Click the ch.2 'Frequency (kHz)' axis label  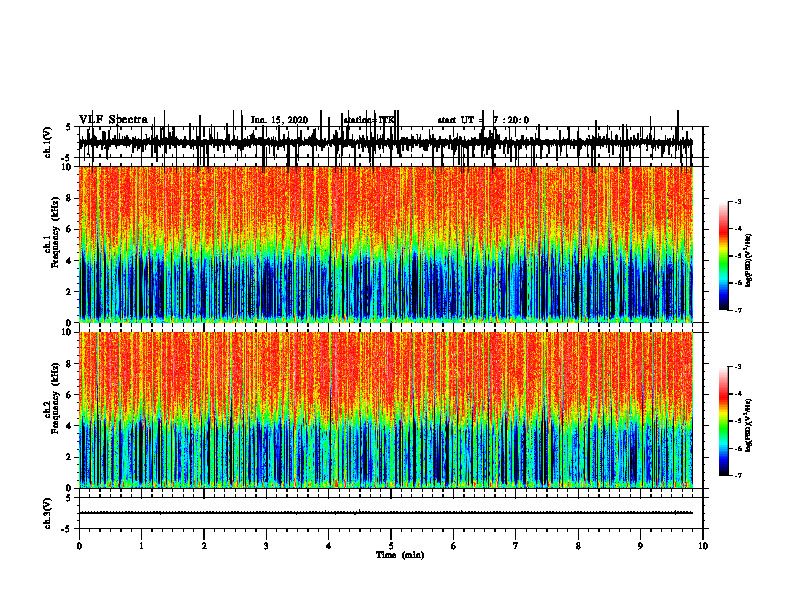coord(55,397)
